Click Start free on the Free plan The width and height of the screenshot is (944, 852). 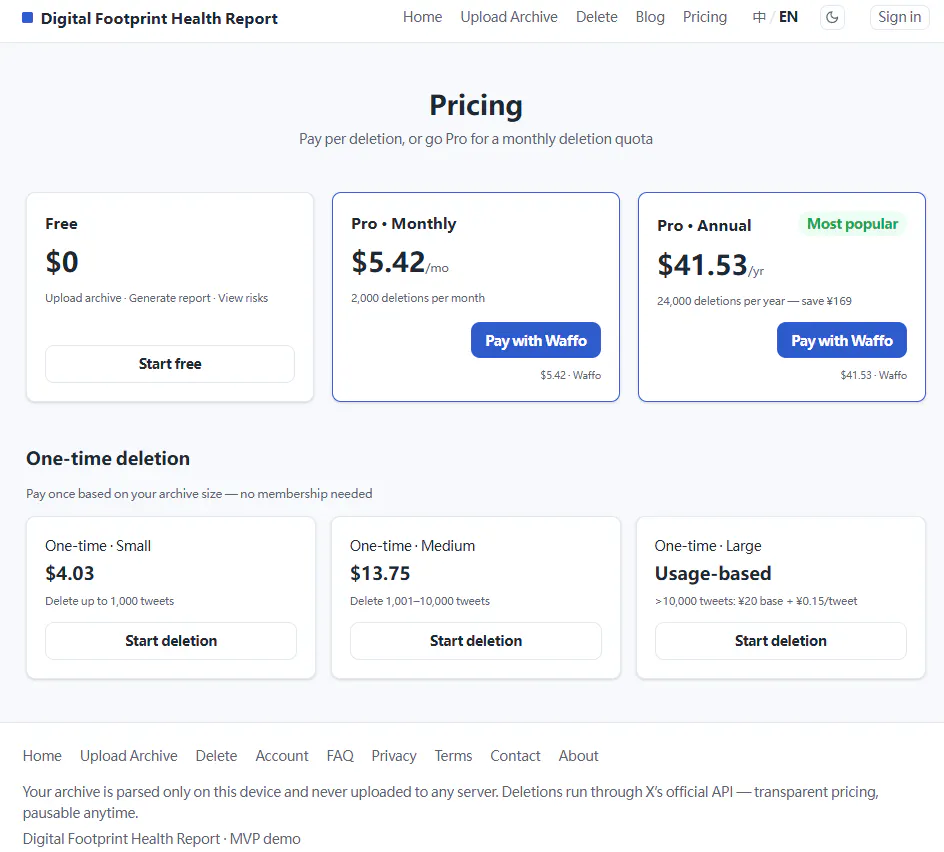(170, 364)
